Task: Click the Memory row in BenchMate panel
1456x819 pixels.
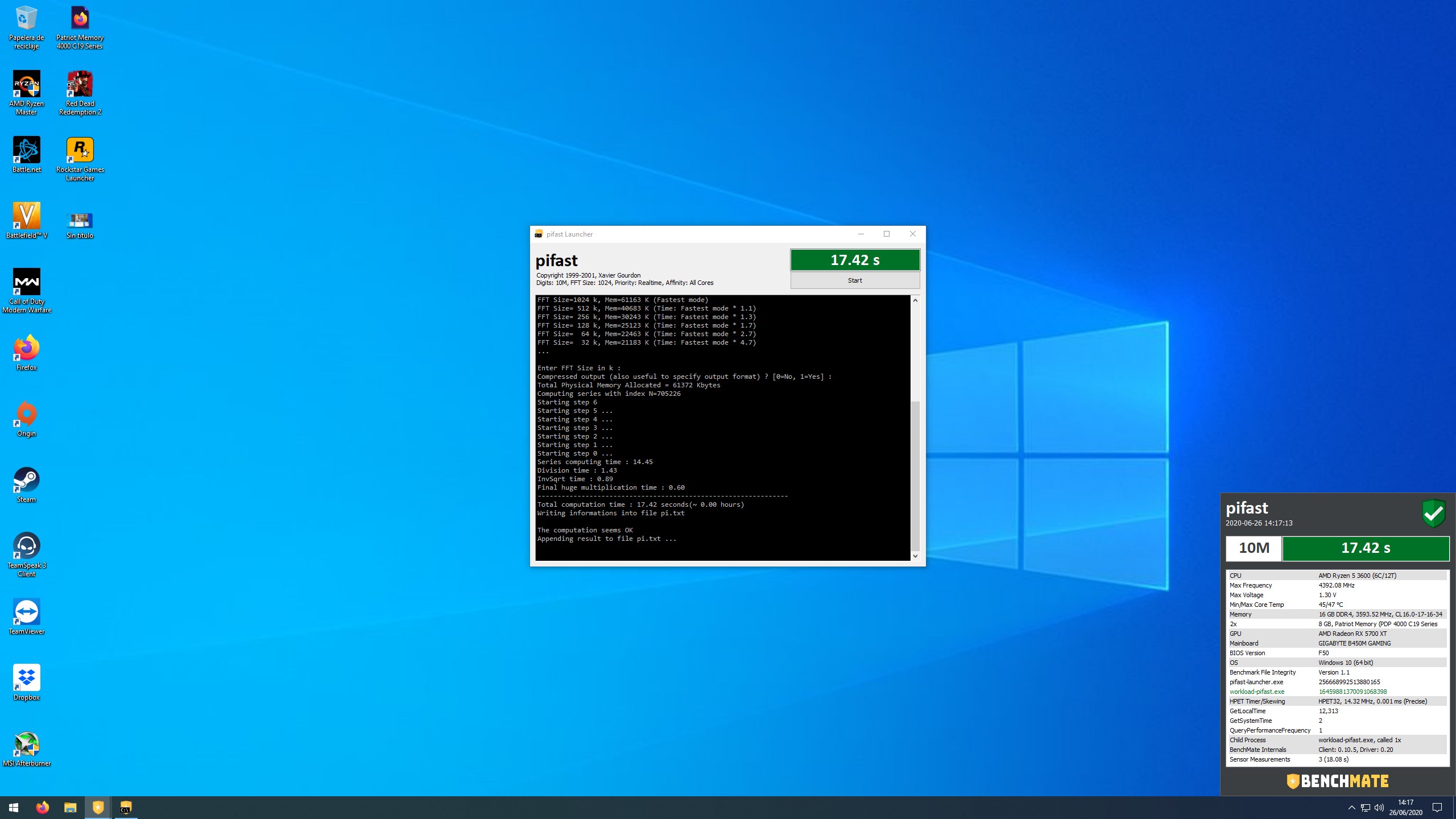Action: pos(1337,614)
